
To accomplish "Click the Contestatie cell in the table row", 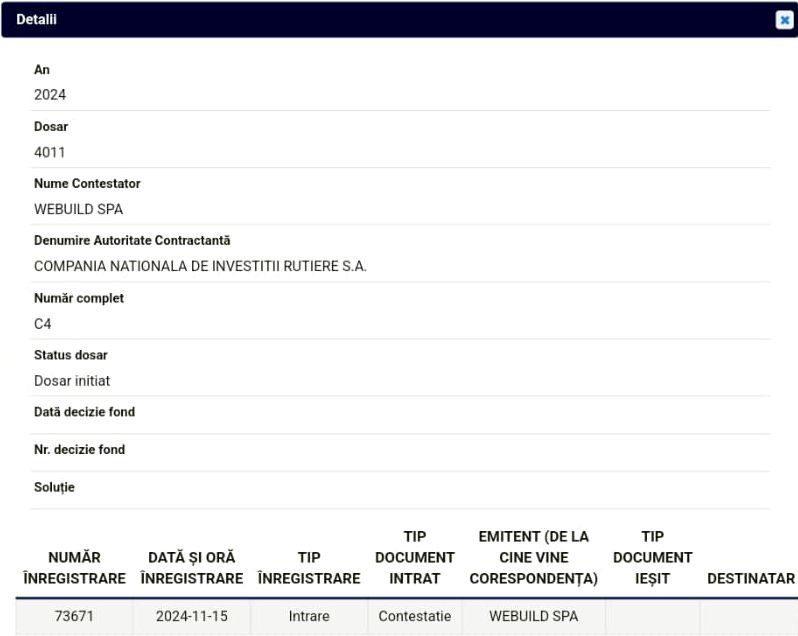I will (415, 616).
